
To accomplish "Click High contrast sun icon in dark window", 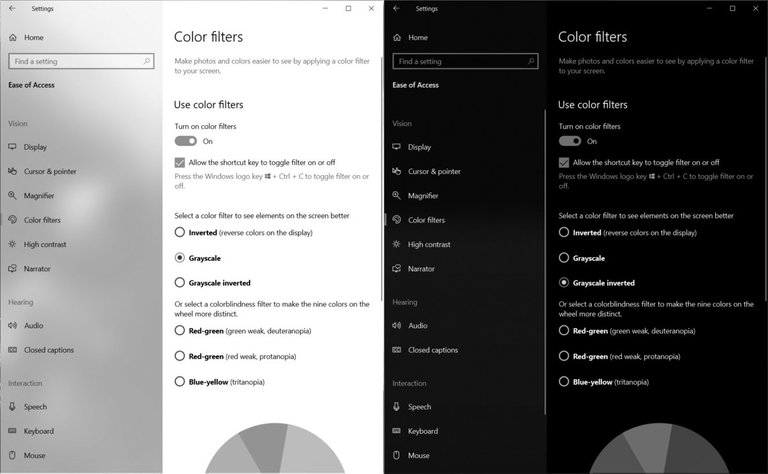I will point(396,244).
